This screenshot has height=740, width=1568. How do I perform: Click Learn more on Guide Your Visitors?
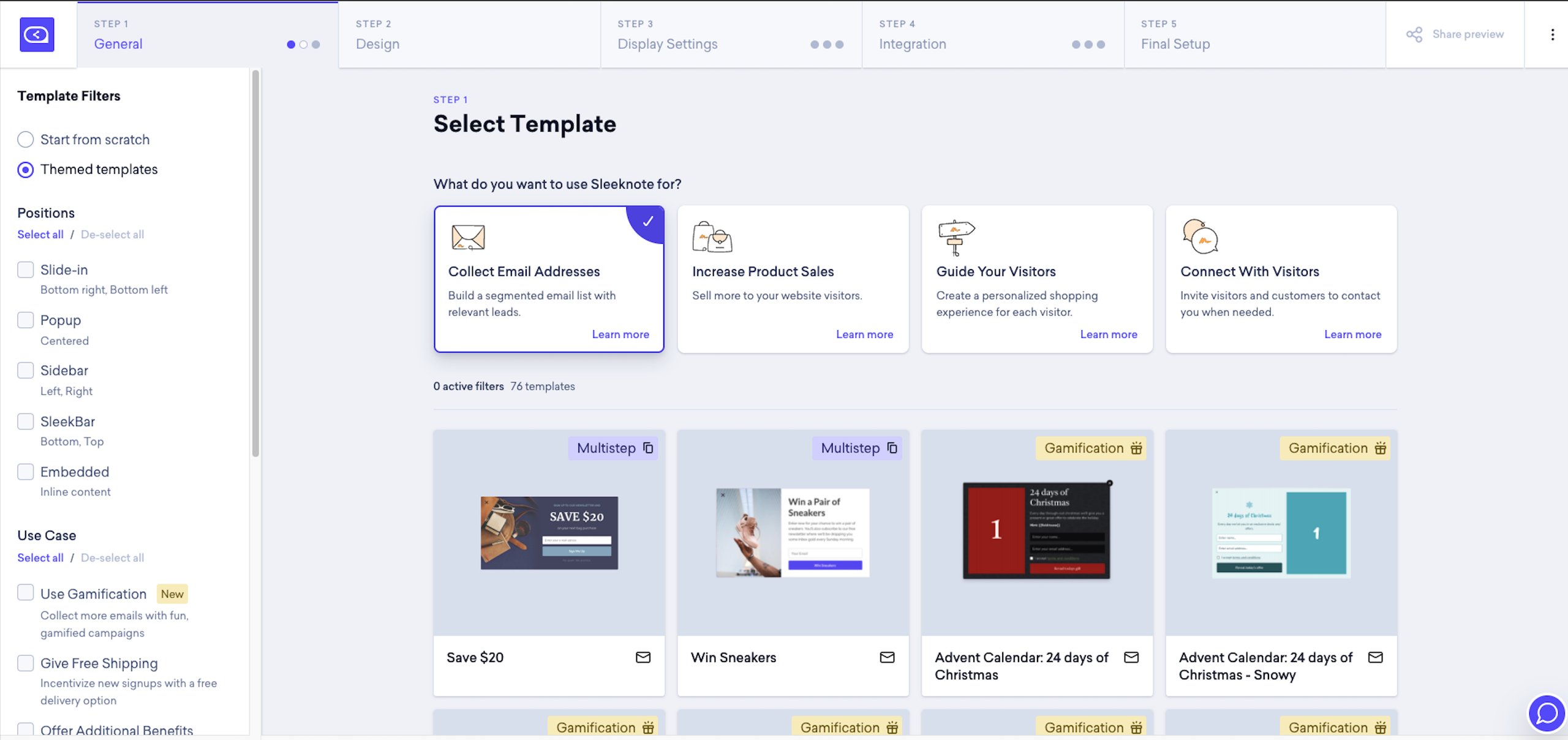pos(1108,334)
